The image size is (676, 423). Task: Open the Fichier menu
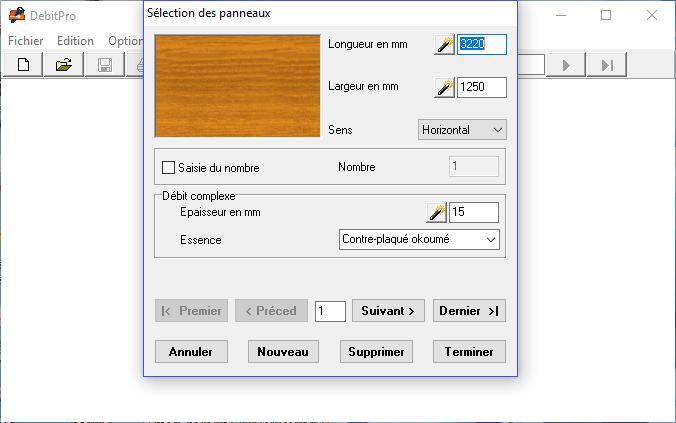click(x=25, y=41)
